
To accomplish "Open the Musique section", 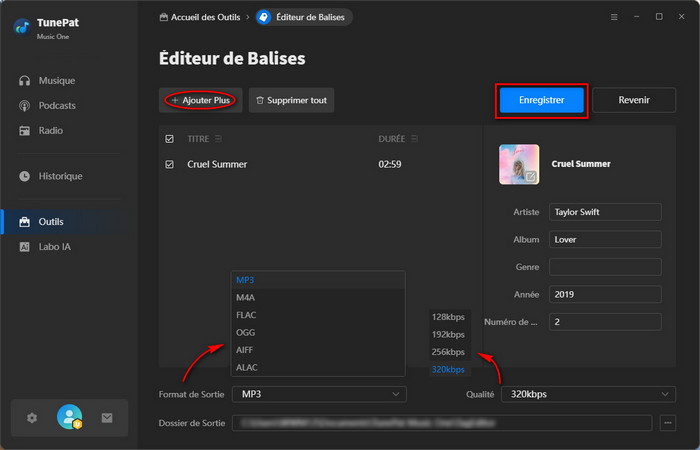I will (x=57, y=81).
